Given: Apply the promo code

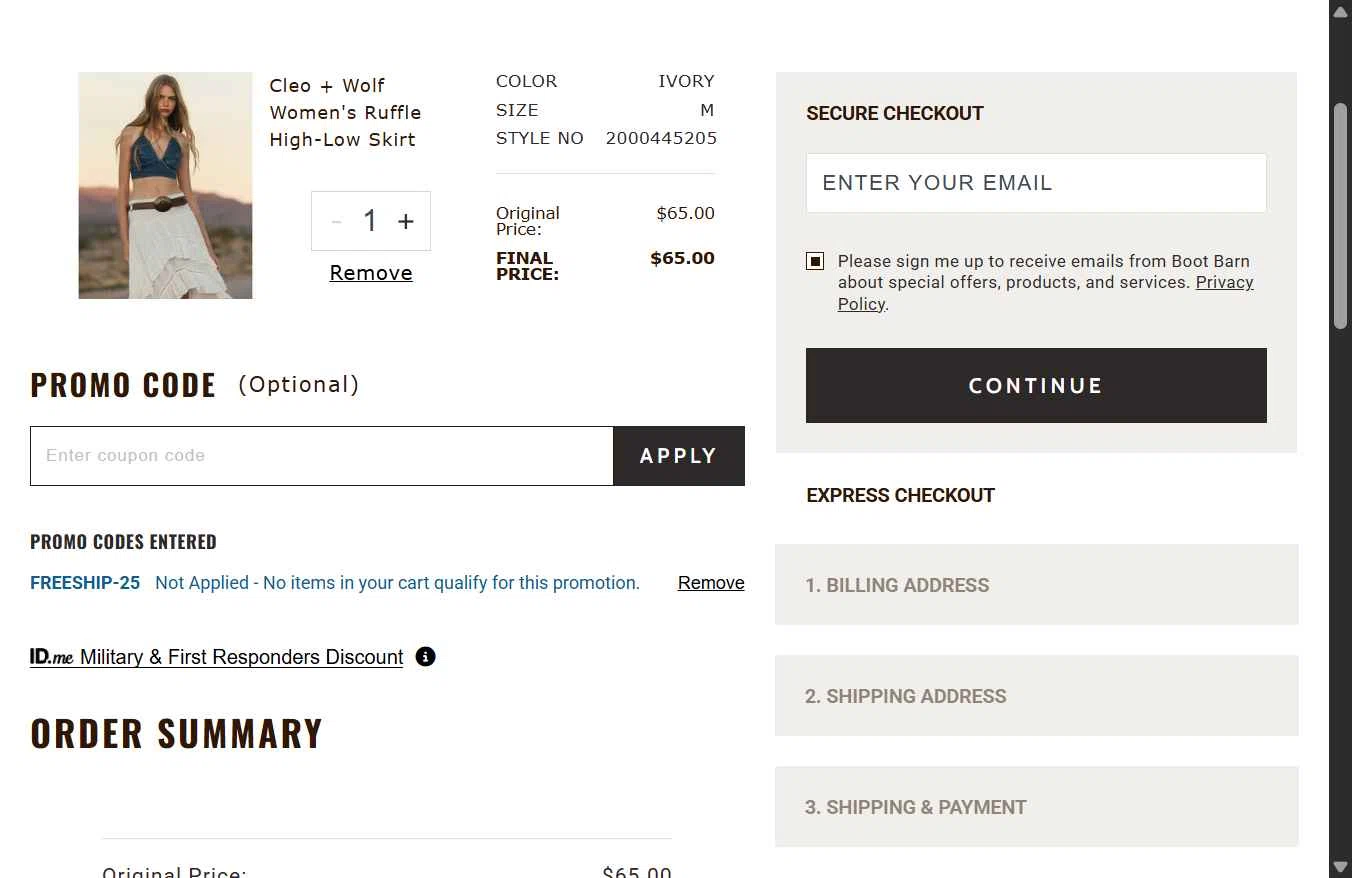Looking at the screenshot, I should [x=678, y=456].
